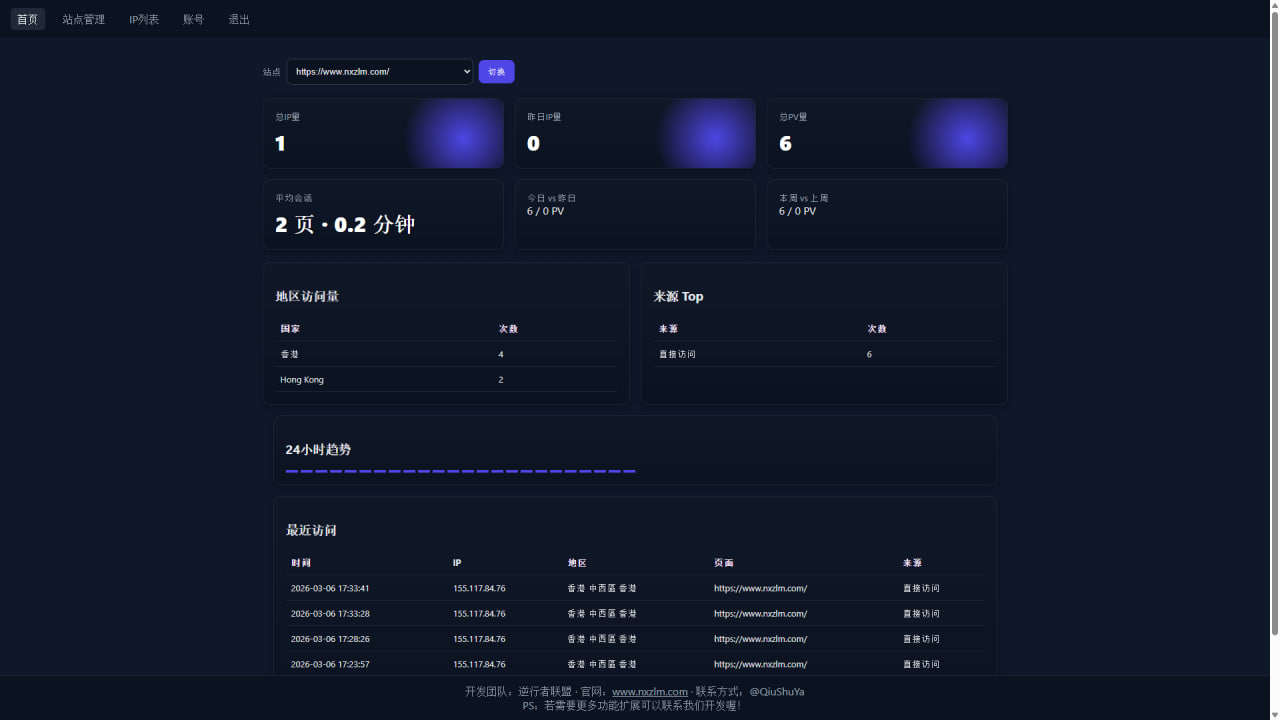Click the 昨日IP量 statistics card

pos(635,133)
